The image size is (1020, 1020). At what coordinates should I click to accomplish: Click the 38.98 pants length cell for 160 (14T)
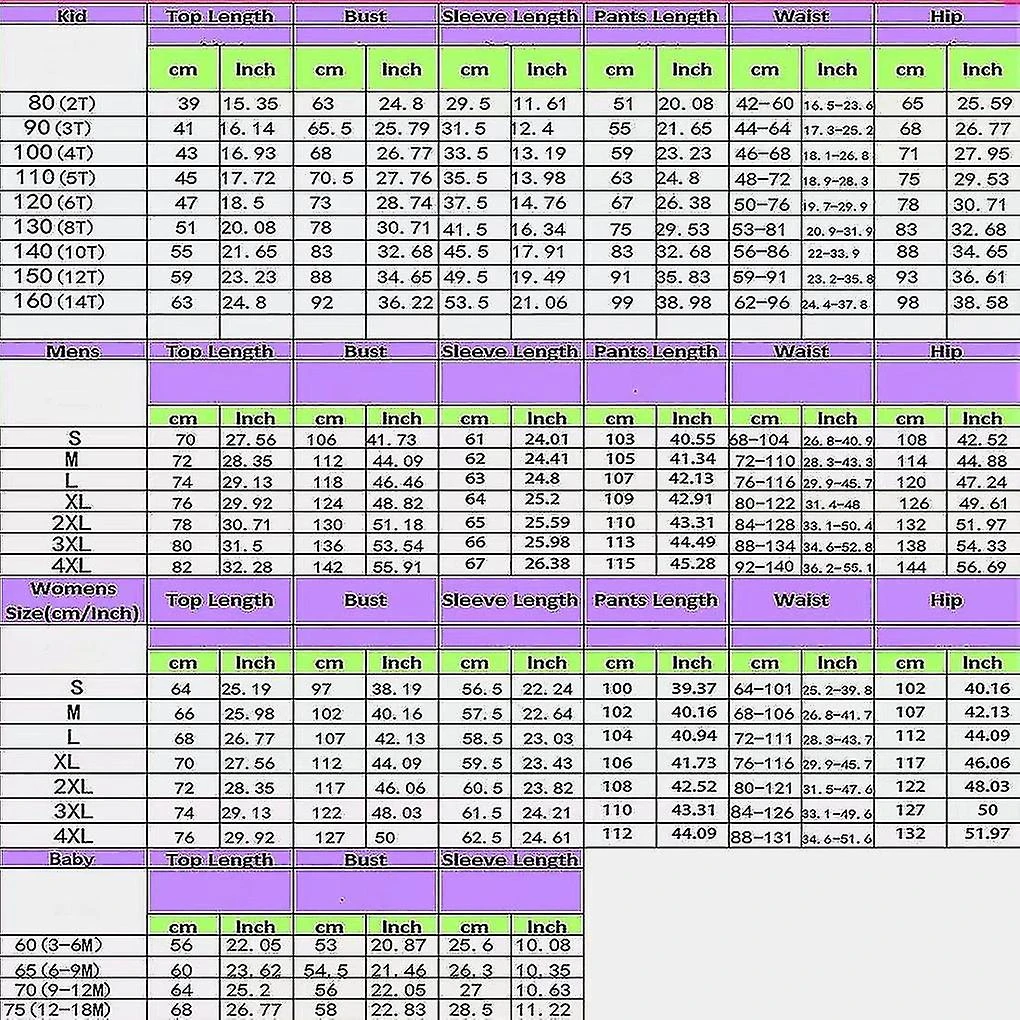(691, 302)
